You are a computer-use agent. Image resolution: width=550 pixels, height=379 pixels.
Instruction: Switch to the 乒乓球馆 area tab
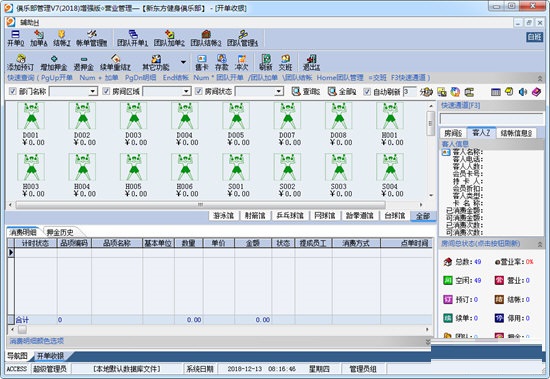click(290, 216)
